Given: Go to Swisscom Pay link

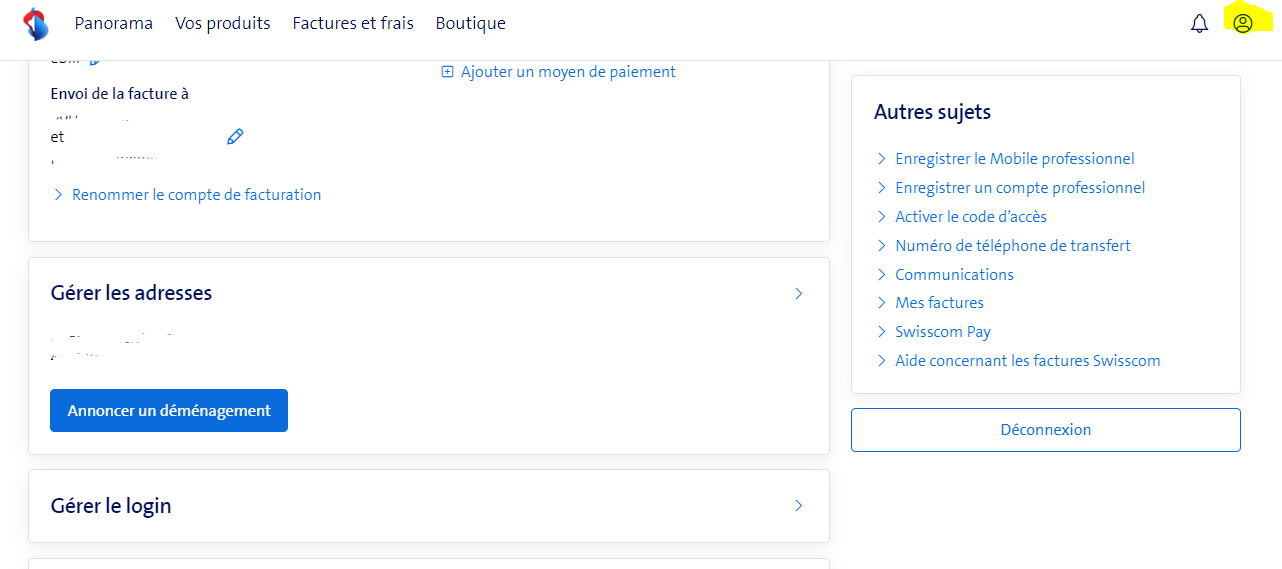Looking at the screenshot, I should (x=942, y=332).
